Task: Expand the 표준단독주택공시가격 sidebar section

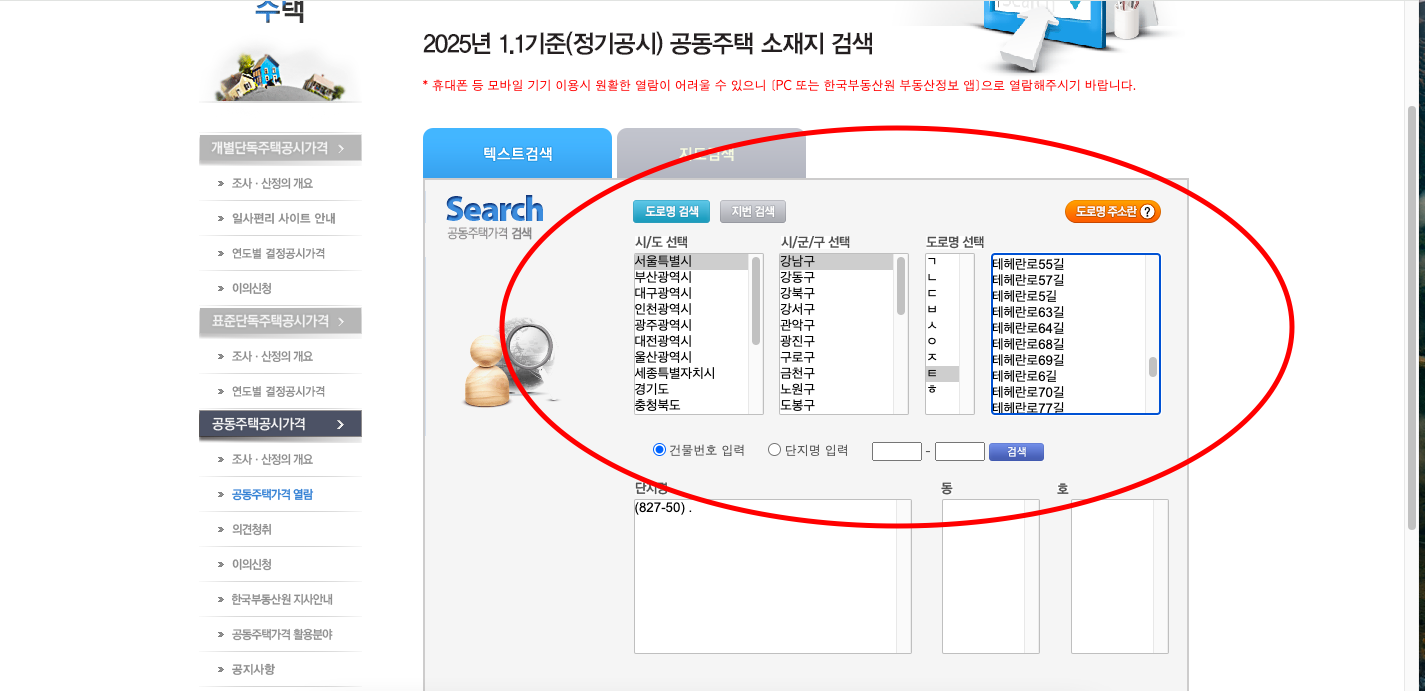Action: (280, 321)
